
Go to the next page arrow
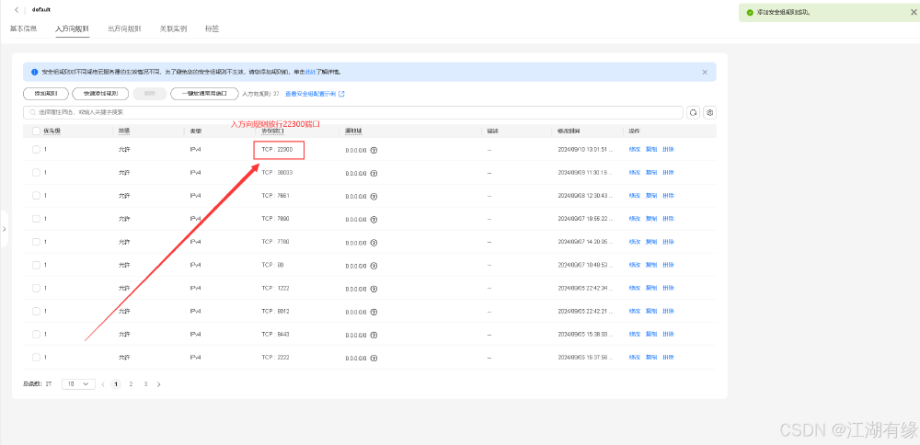click(158, 384)
